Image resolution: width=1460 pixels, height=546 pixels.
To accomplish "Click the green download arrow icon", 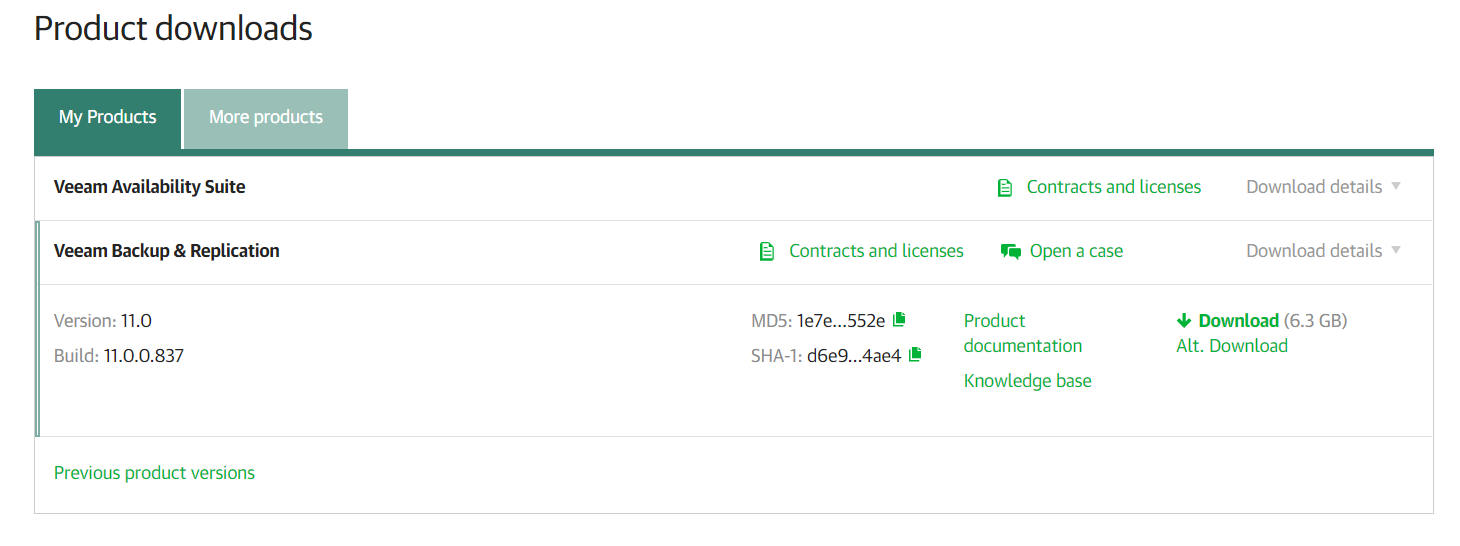I will click(x=1184, y=321).
